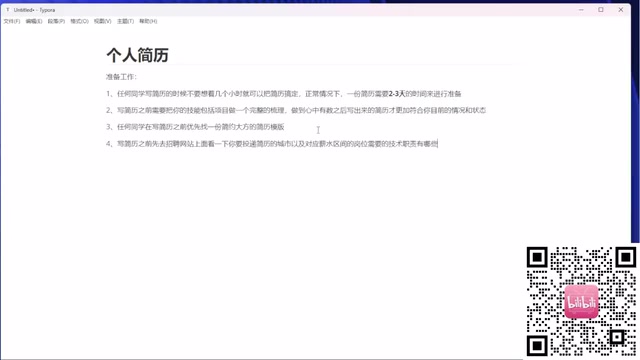640x360 pixels.
Task: Open the 格式(O) menu
Action: point(79,21)
